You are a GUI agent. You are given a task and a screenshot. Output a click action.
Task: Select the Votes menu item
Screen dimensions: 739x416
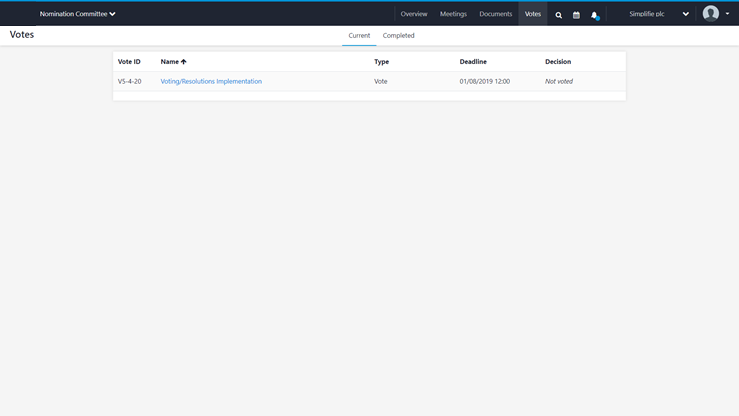(x=533, y=14)
